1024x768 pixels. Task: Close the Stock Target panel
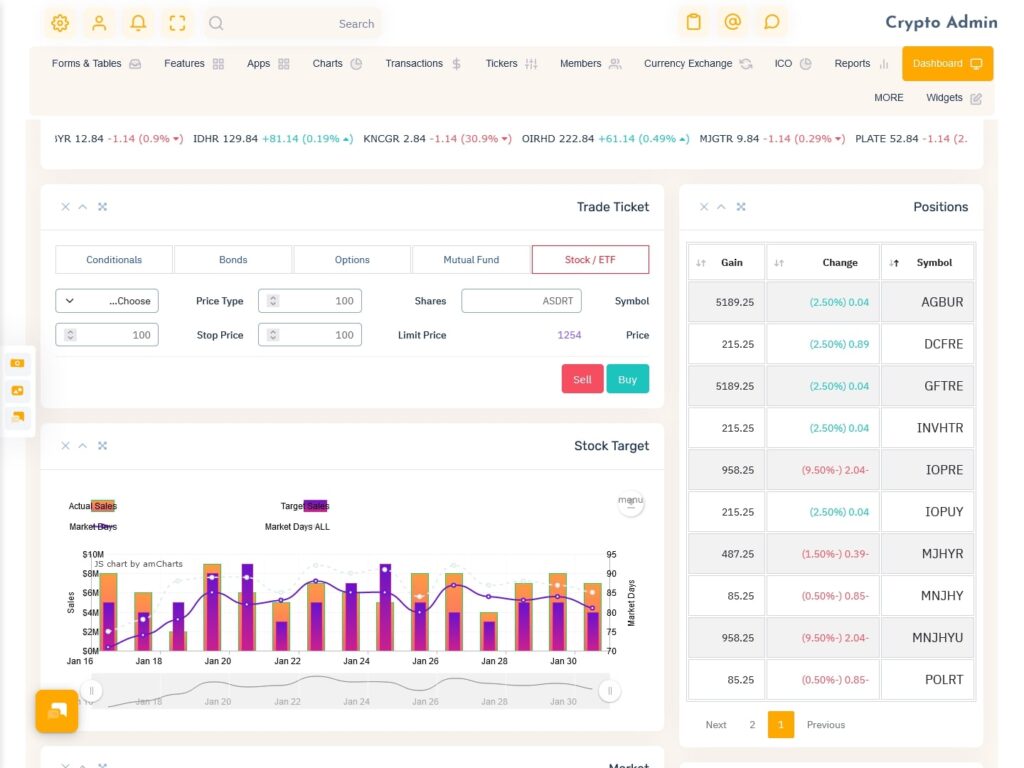click(x=65, y=446)
